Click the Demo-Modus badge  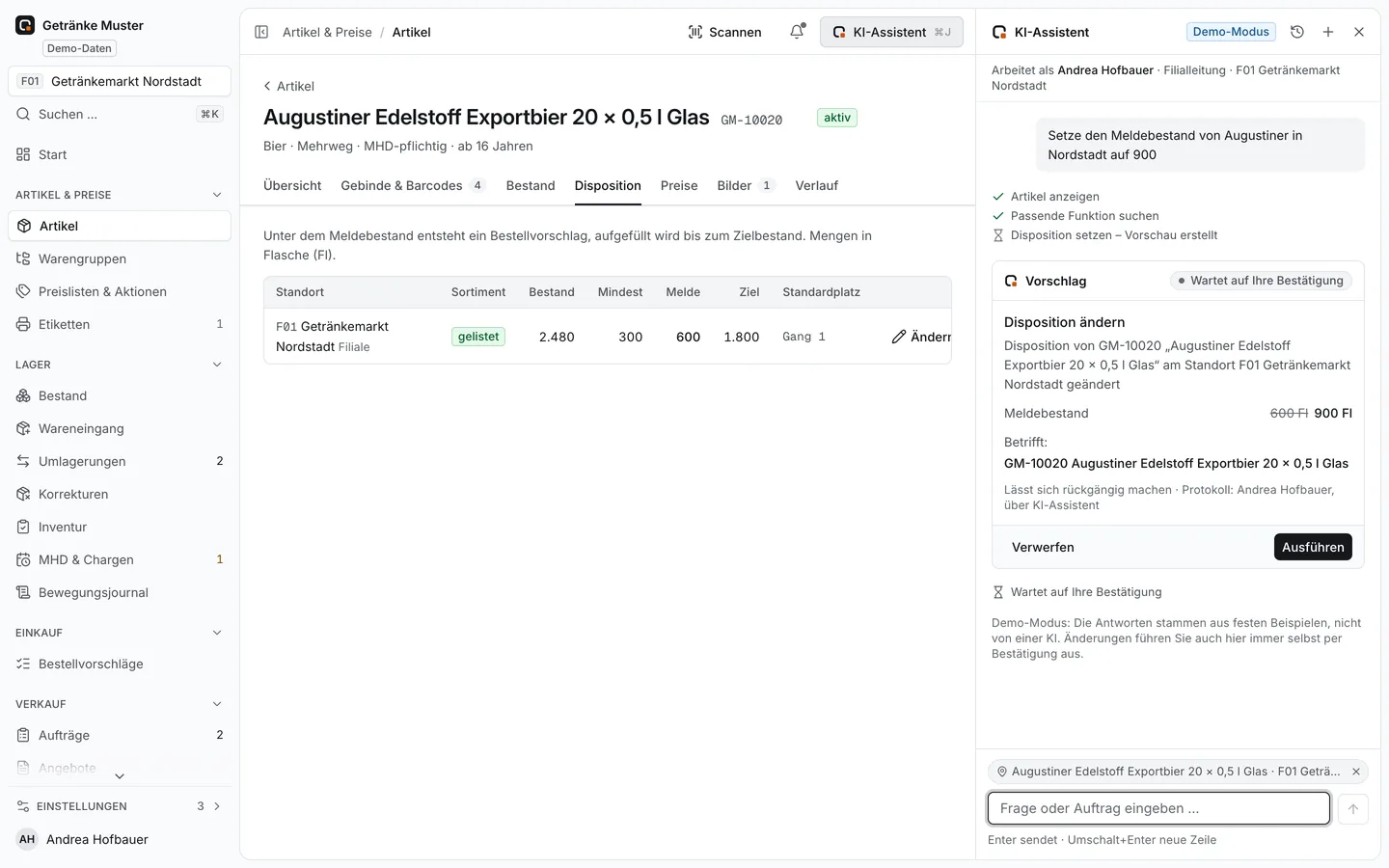1231,32
